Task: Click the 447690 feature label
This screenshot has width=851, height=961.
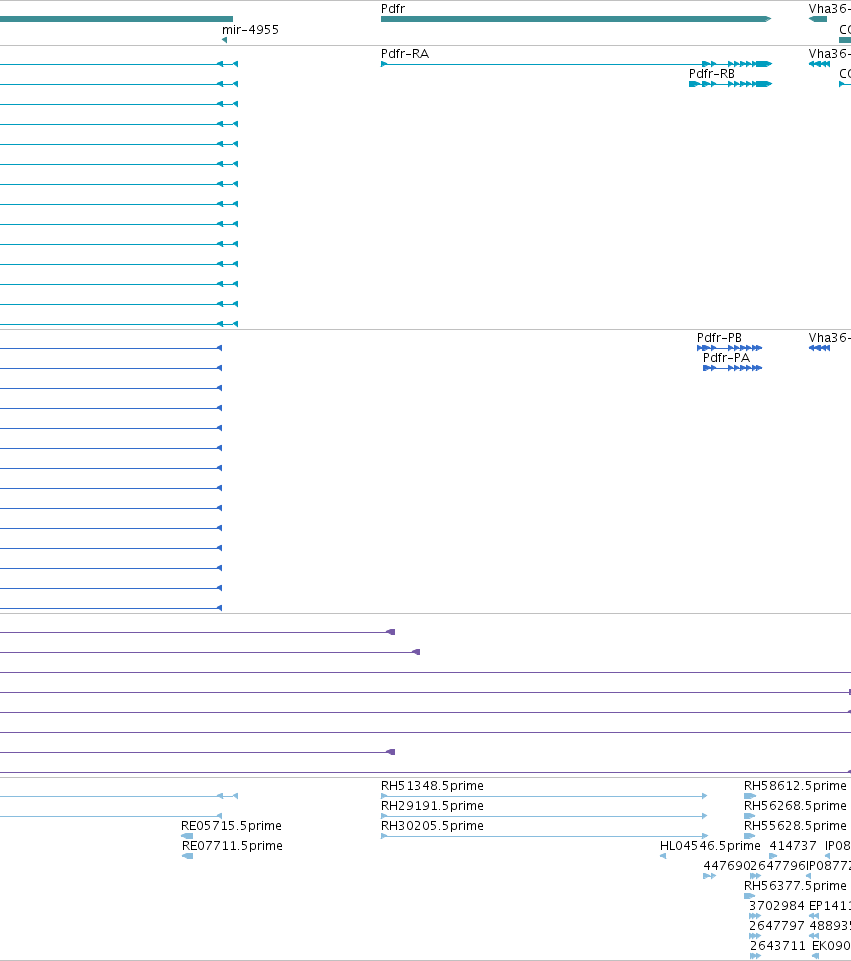Action: [727, 865]
